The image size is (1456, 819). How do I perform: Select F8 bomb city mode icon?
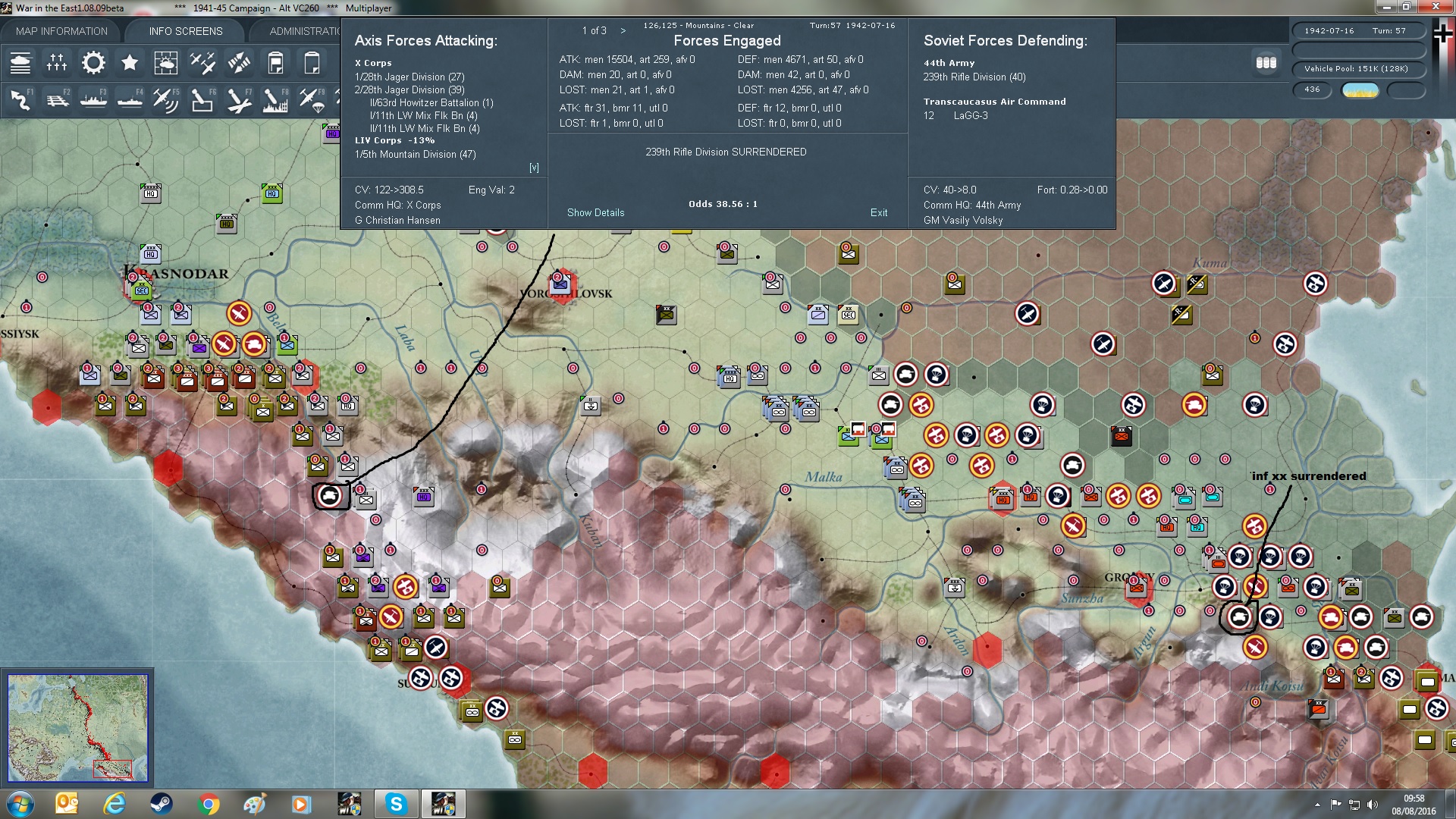coord(275,99)
